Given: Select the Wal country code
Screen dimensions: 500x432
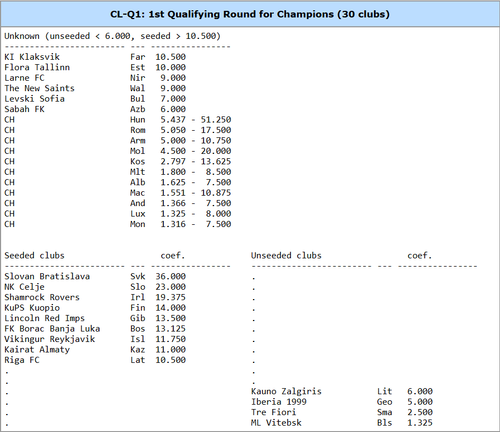Looking at the screenshot, I should pyautogui.click(x=138, y=88).
